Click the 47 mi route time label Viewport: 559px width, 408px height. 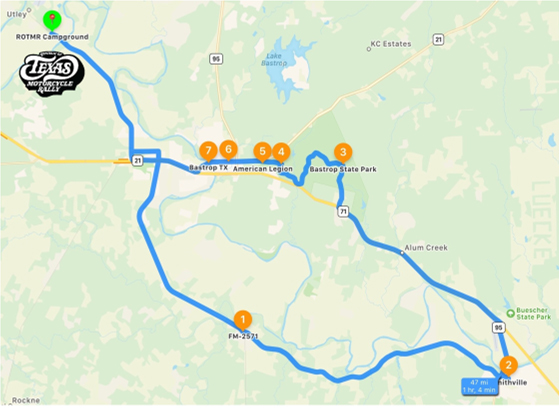pos(479,386)
